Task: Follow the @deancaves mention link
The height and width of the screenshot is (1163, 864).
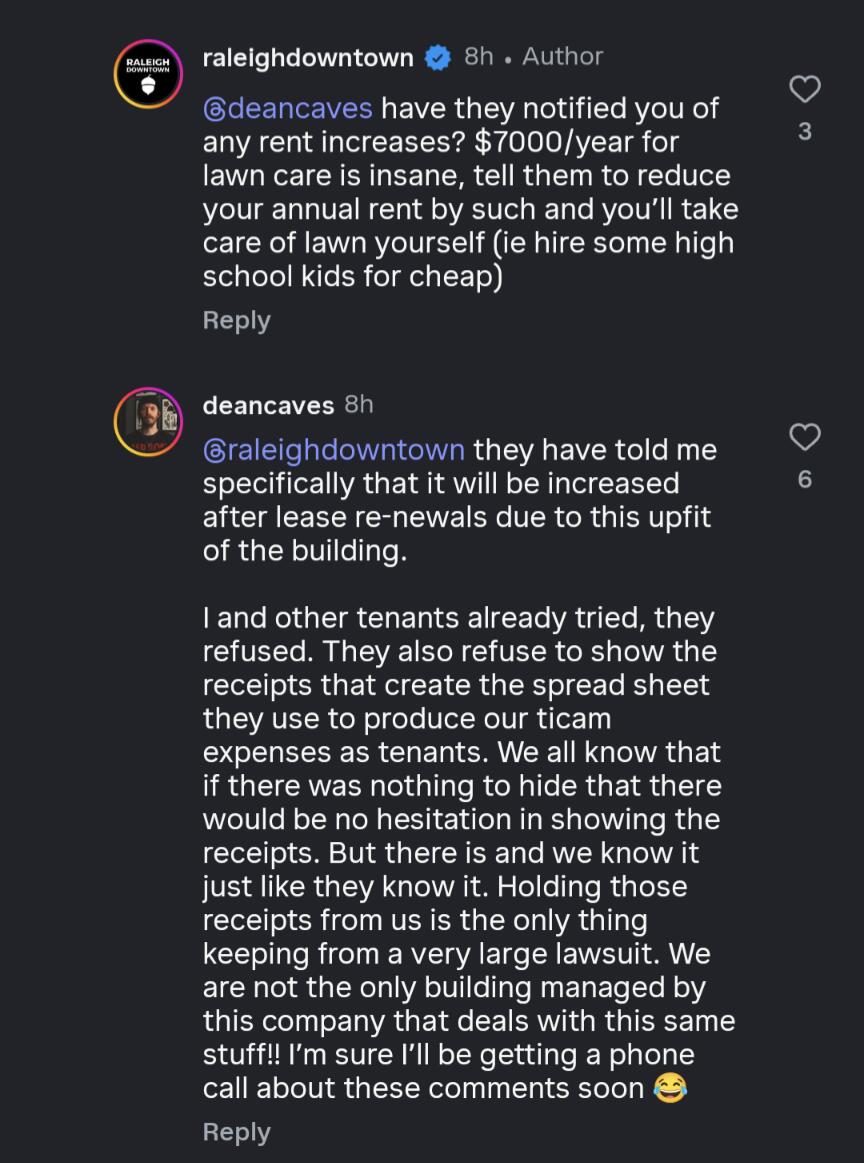Action: [x=288, y=108]
